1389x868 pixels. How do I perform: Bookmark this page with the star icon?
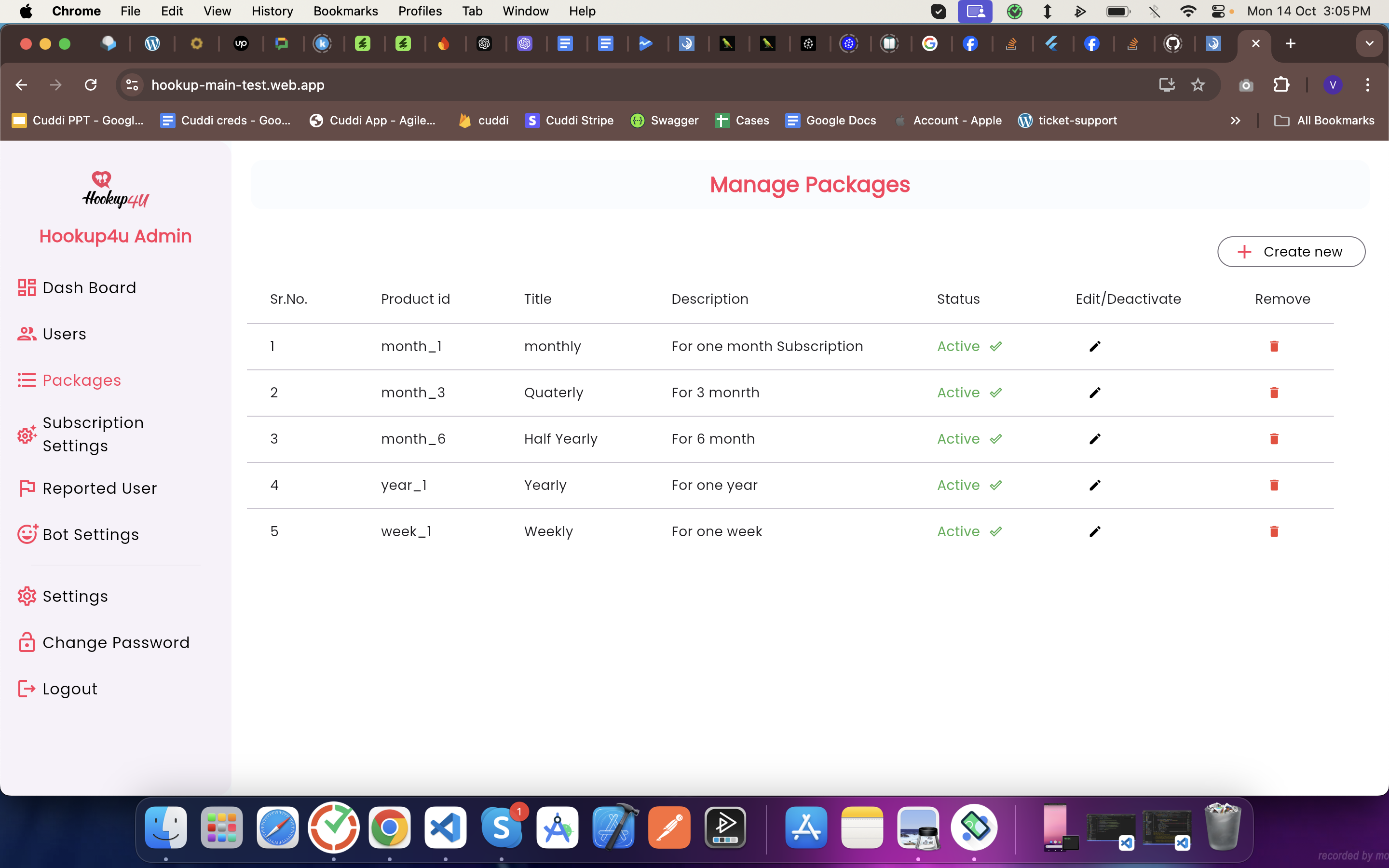point(1198,85)
